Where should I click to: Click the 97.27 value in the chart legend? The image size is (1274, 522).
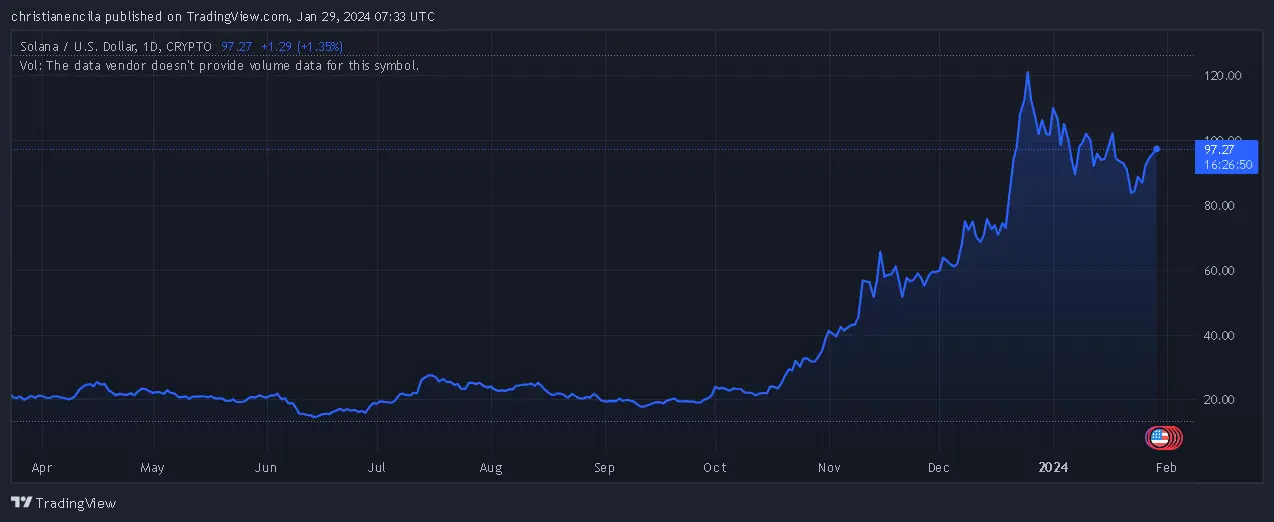(237, 46)
